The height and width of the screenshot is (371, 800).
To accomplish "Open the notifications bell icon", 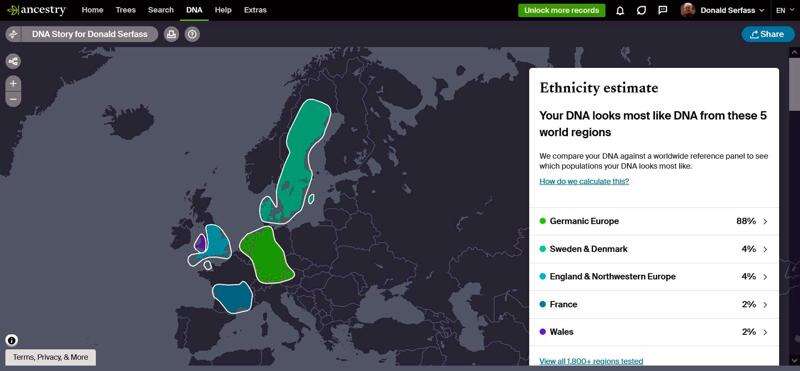I will [x=620, y=10].
